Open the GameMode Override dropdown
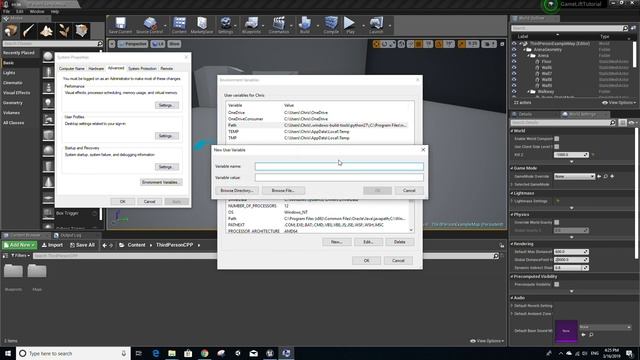The height and width of the screenshot is (360, 640). pos(574,176)
